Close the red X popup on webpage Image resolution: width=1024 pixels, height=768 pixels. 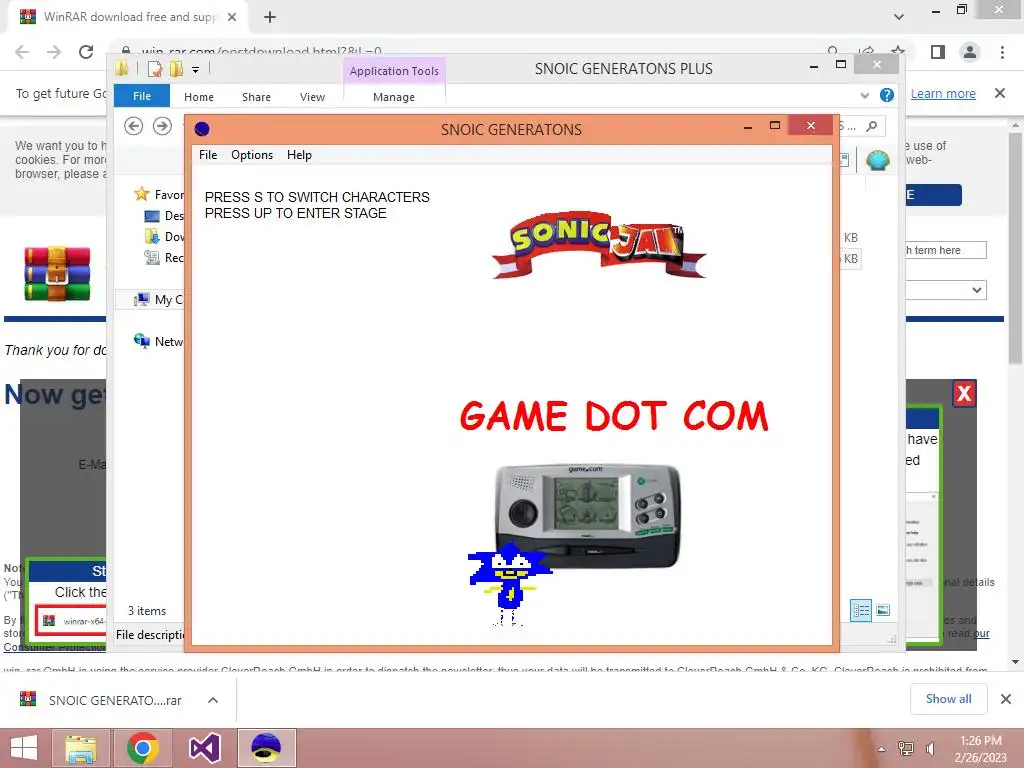(x=964, y=394)
